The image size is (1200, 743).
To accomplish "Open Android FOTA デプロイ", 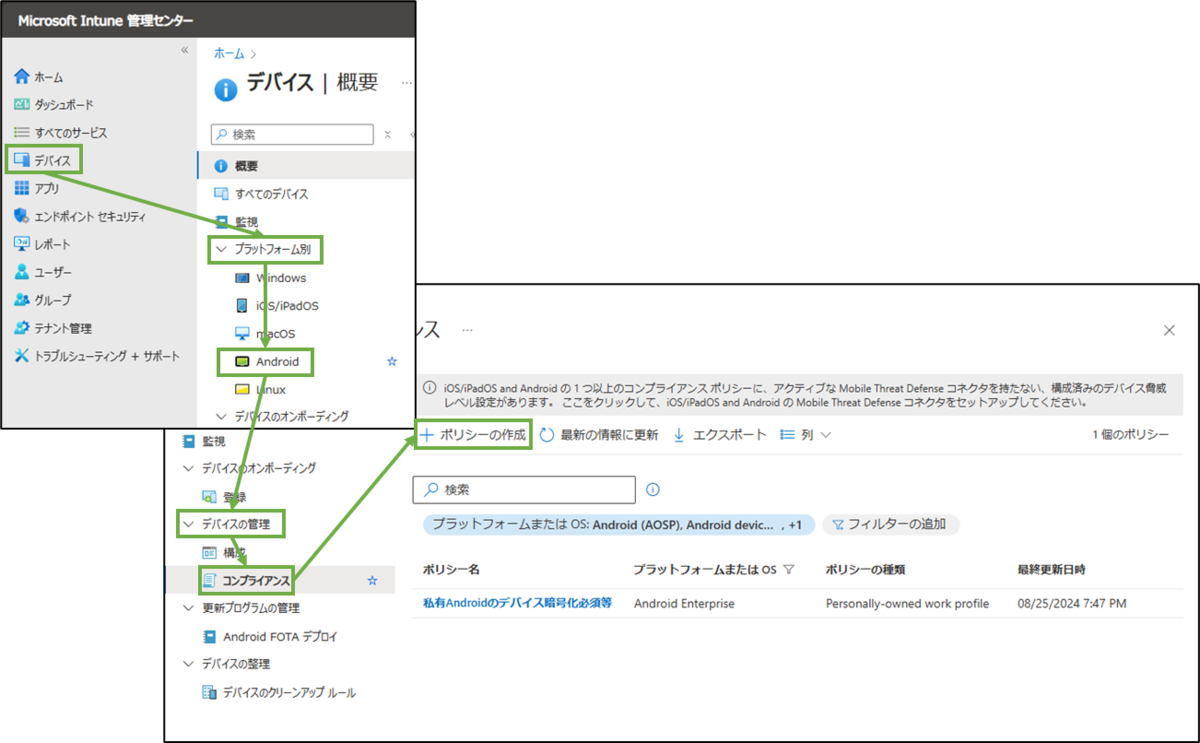I will point(269,636).
